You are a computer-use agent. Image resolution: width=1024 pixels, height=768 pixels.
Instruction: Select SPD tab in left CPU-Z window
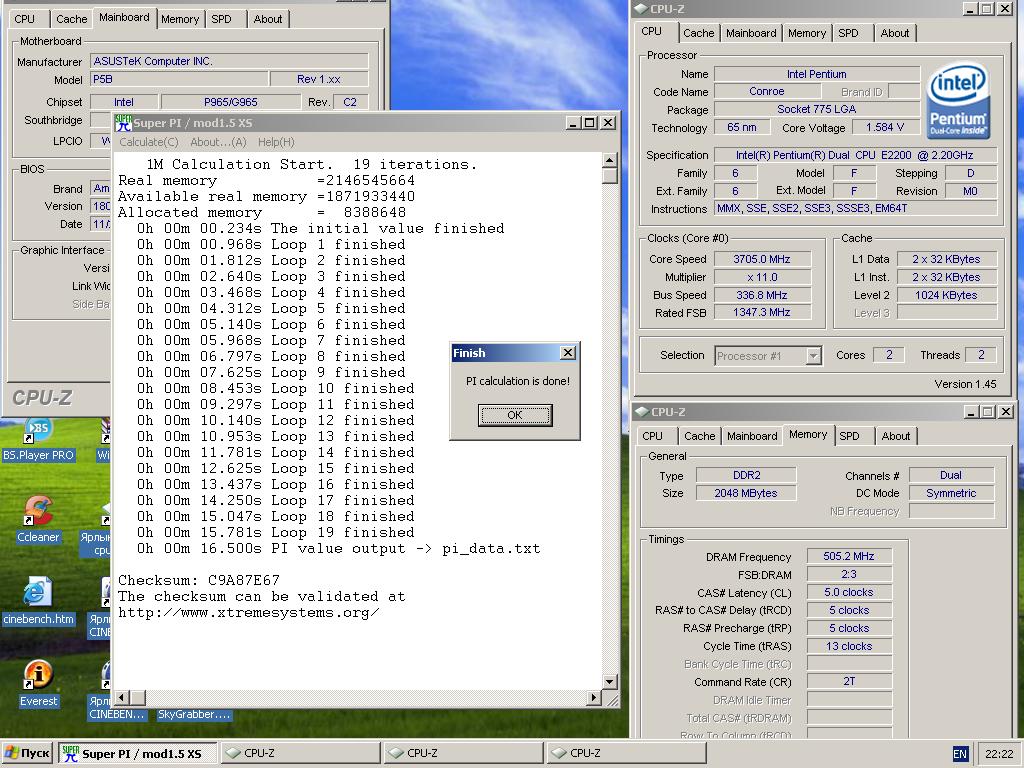coord(221,19)
